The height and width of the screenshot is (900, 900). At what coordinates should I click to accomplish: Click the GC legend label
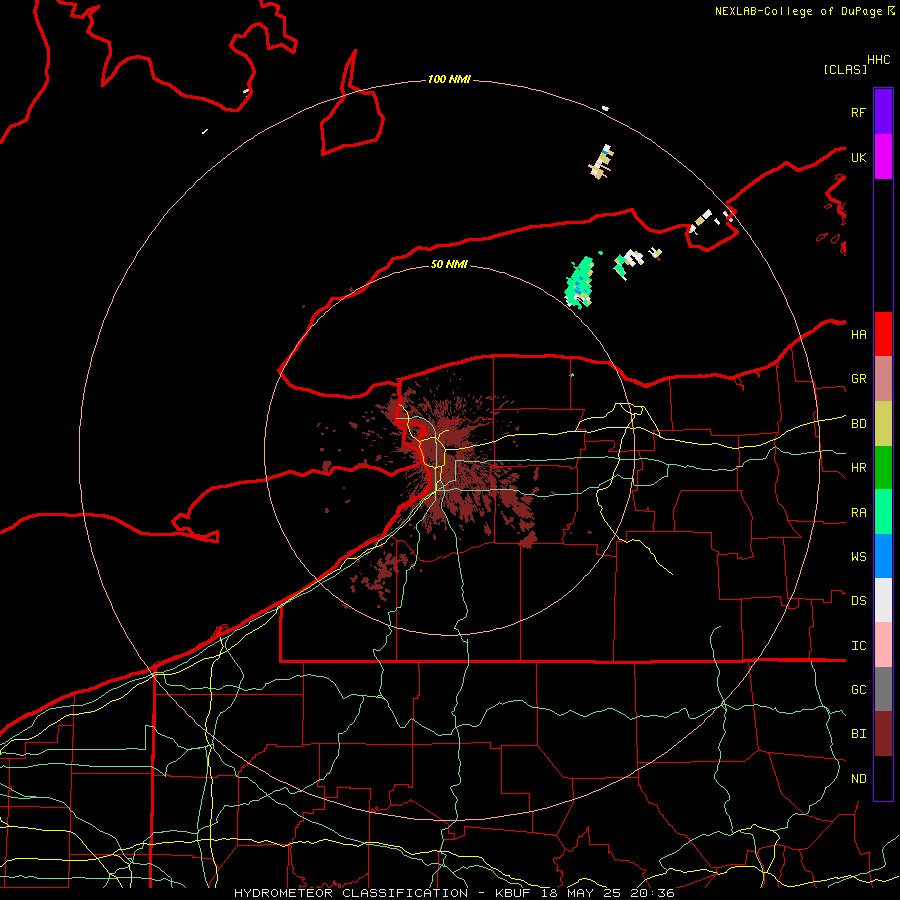pos(858,690)
